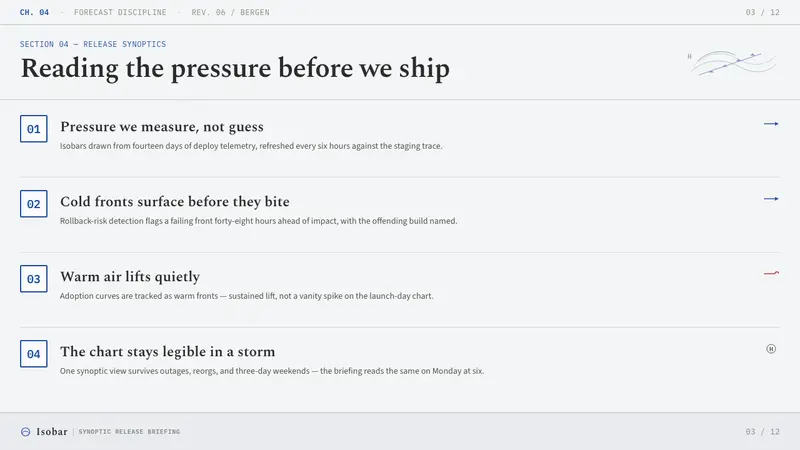Click the footer 03 / 12 page indicator
Viewport: 800px width, 450px height.
click(x=762, y=432)
